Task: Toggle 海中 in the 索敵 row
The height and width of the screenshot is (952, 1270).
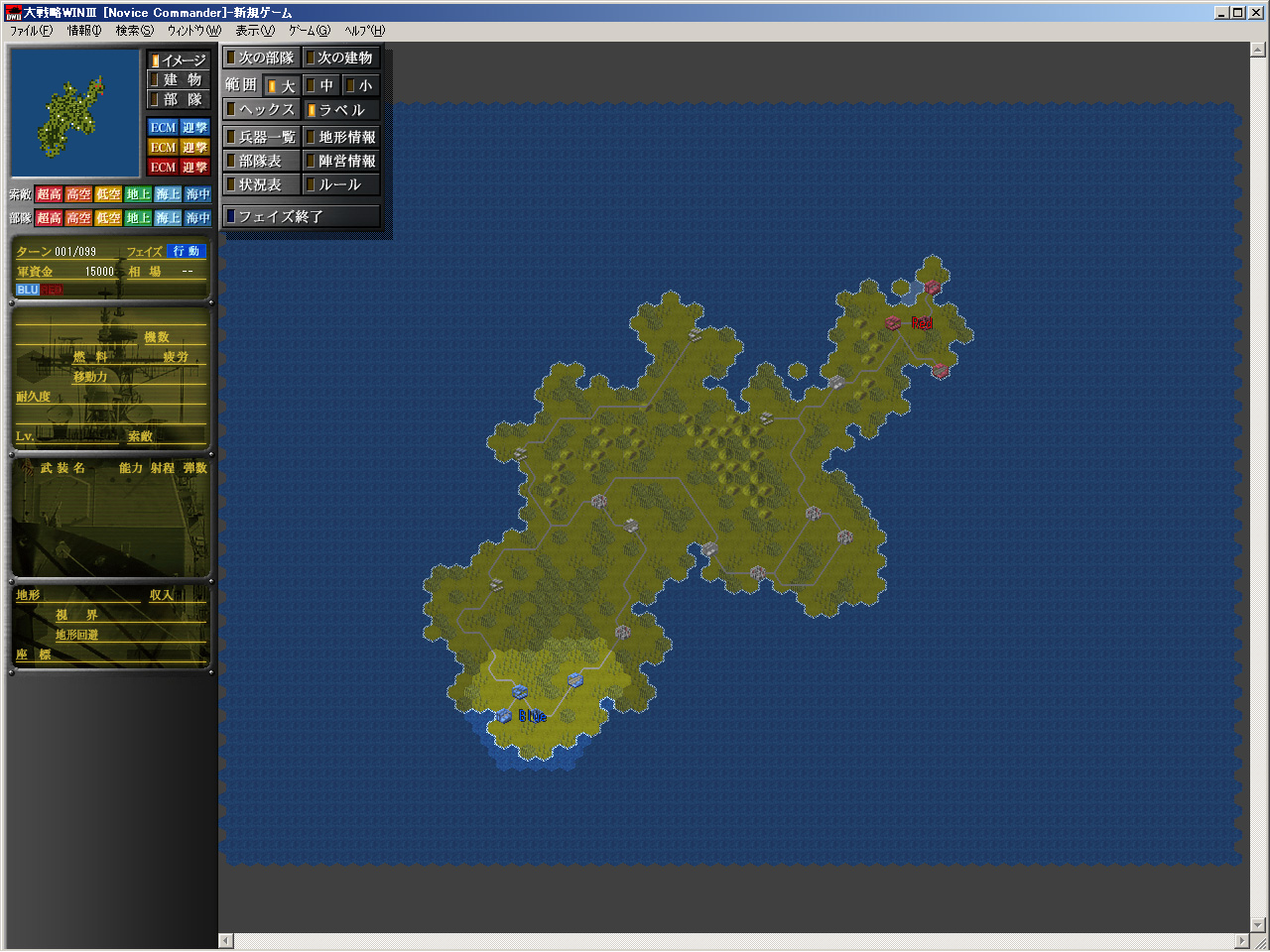Action: (197, 194)
